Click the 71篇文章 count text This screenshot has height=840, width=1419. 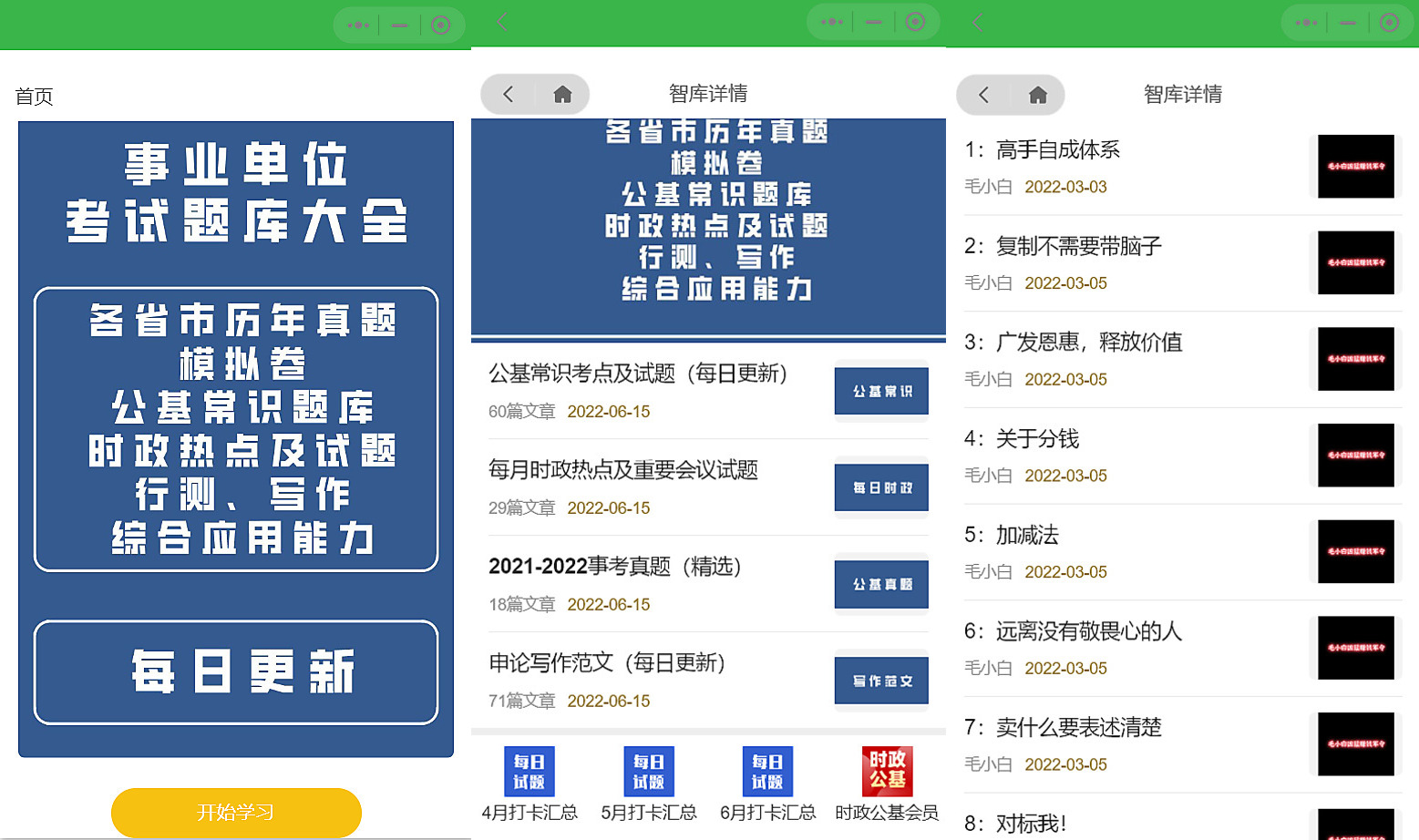[x=521, y=702]
